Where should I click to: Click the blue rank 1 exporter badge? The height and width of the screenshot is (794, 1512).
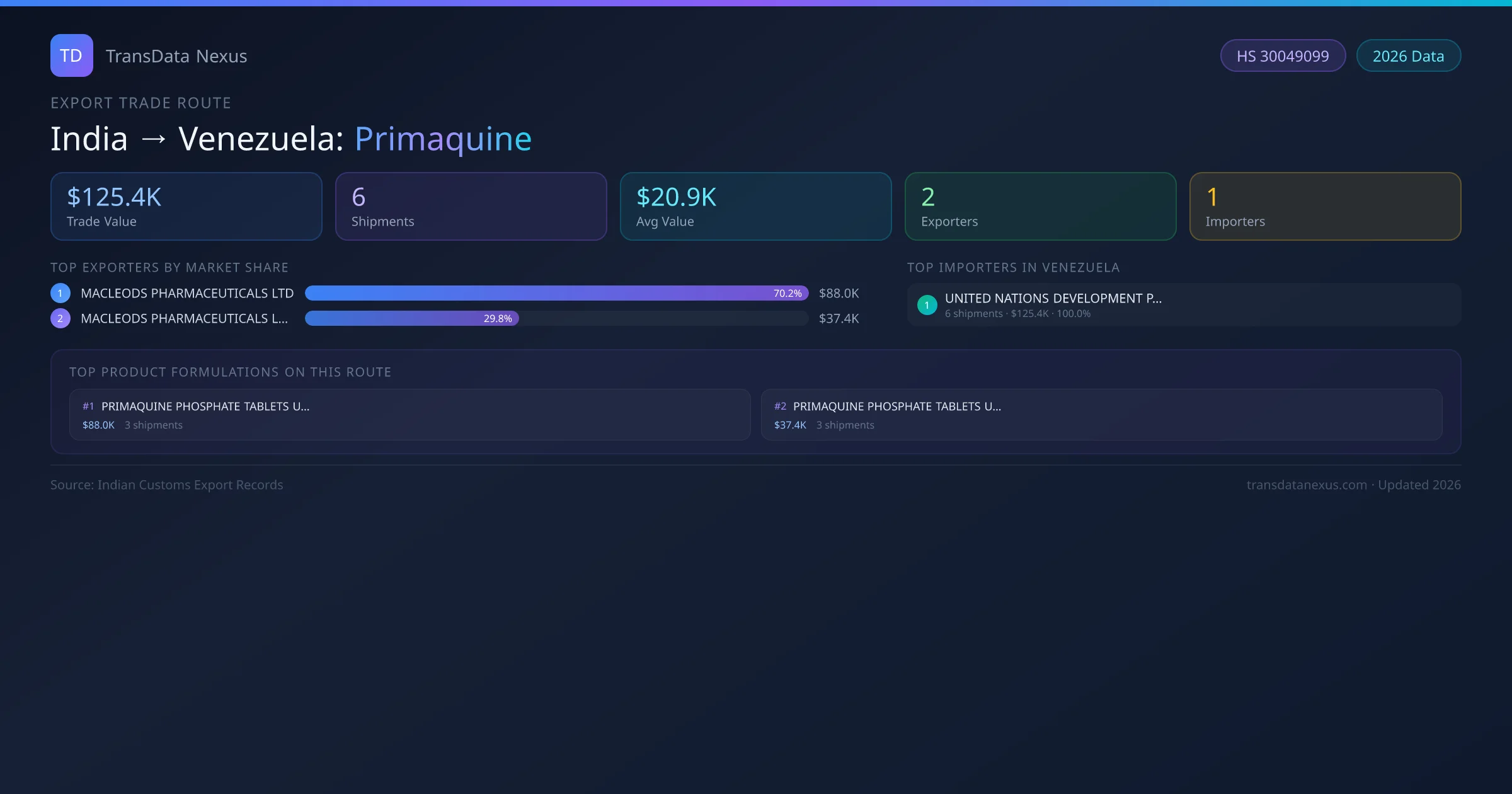[60, 293]
